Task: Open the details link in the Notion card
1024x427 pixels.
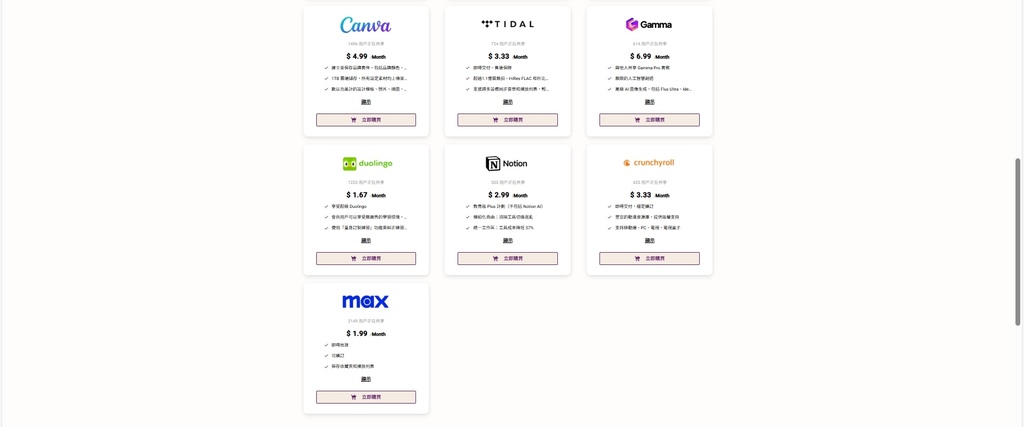Action: click(x=507, y=240)
